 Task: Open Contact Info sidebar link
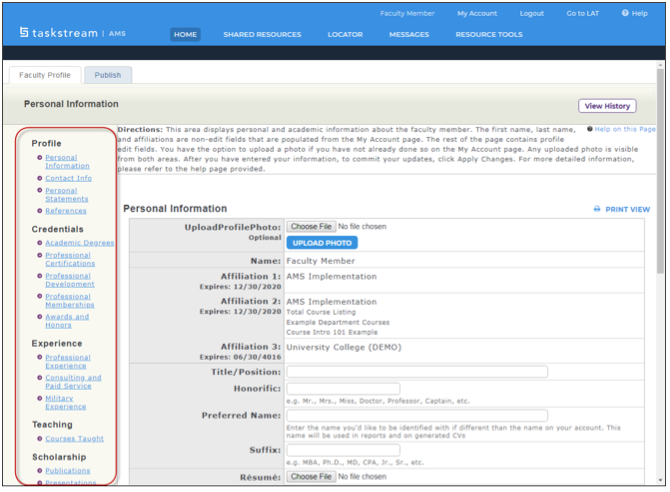click(x=68, y=178)
